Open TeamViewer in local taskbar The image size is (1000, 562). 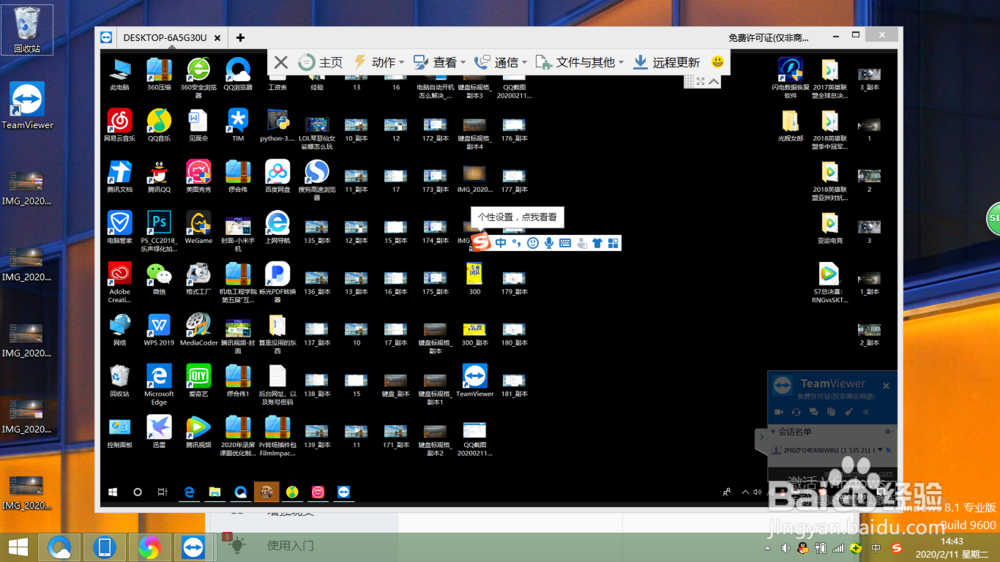[x=193, y=547]
